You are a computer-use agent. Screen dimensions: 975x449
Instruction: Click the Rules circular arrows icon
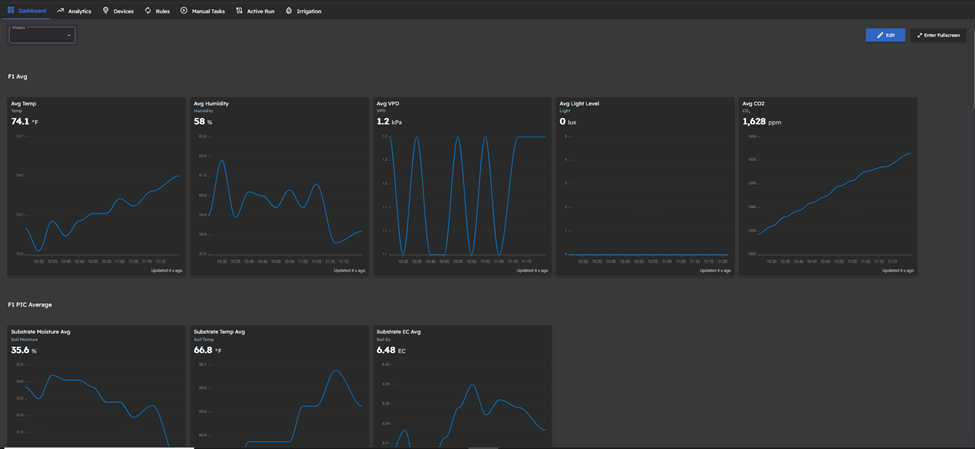pyautogui.click(x=148, y=11)
